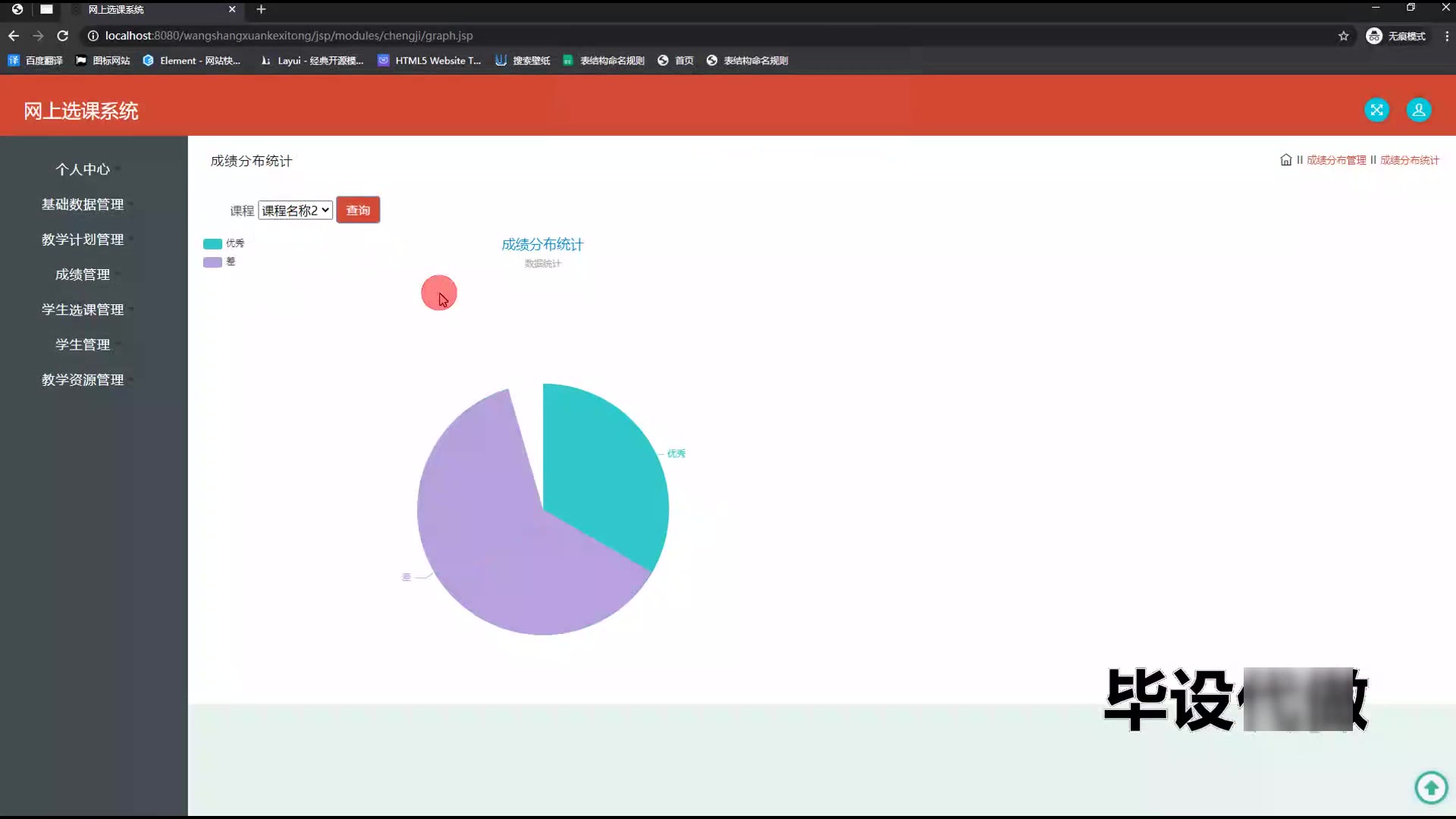1456x819 pixels.
Task: Click the home icon in breadcrumb
Action: pyautogui.click(x=1285, y=160)
